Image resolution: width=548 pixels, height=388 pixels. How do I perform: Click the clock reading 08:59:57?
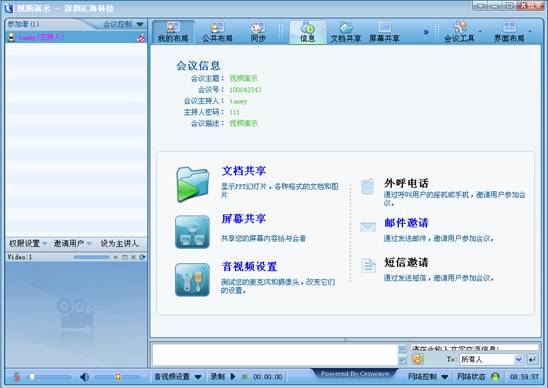524,377
